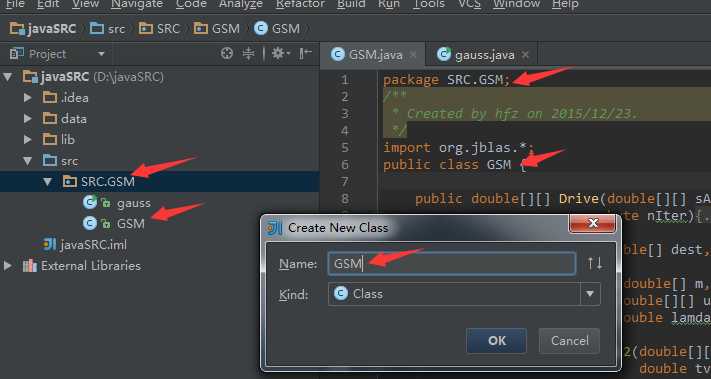Open the Navigate menu
The image size is (711, 379).
(x=137, y=4)
